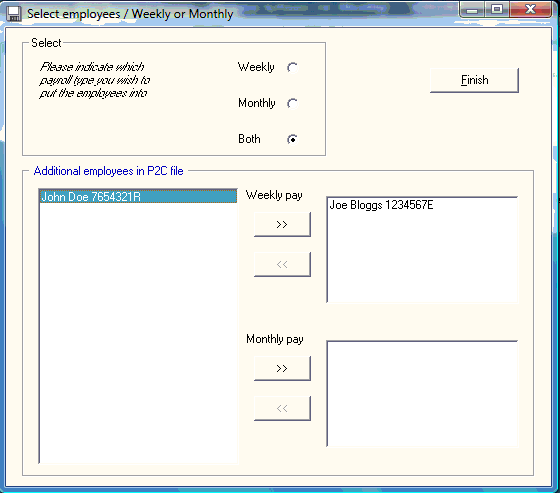Select John Doe 7654321R in employee list
Viewport: 560px width, 493px height.
(138, 196)
